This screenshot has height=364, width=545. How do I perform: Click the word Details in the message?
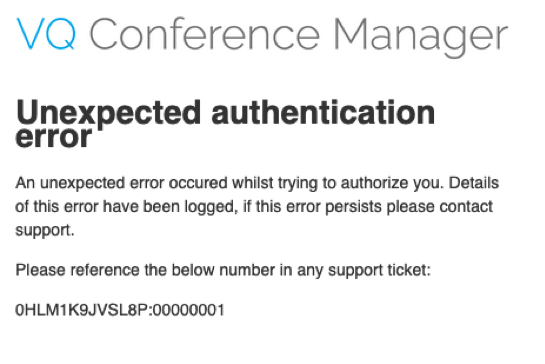[474, 183]
